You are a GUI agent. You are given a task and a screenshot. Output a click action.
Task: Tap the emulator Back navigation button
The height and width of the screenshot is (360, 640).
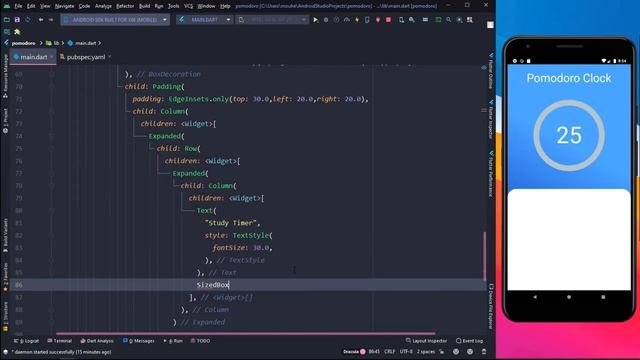point(535,297)
